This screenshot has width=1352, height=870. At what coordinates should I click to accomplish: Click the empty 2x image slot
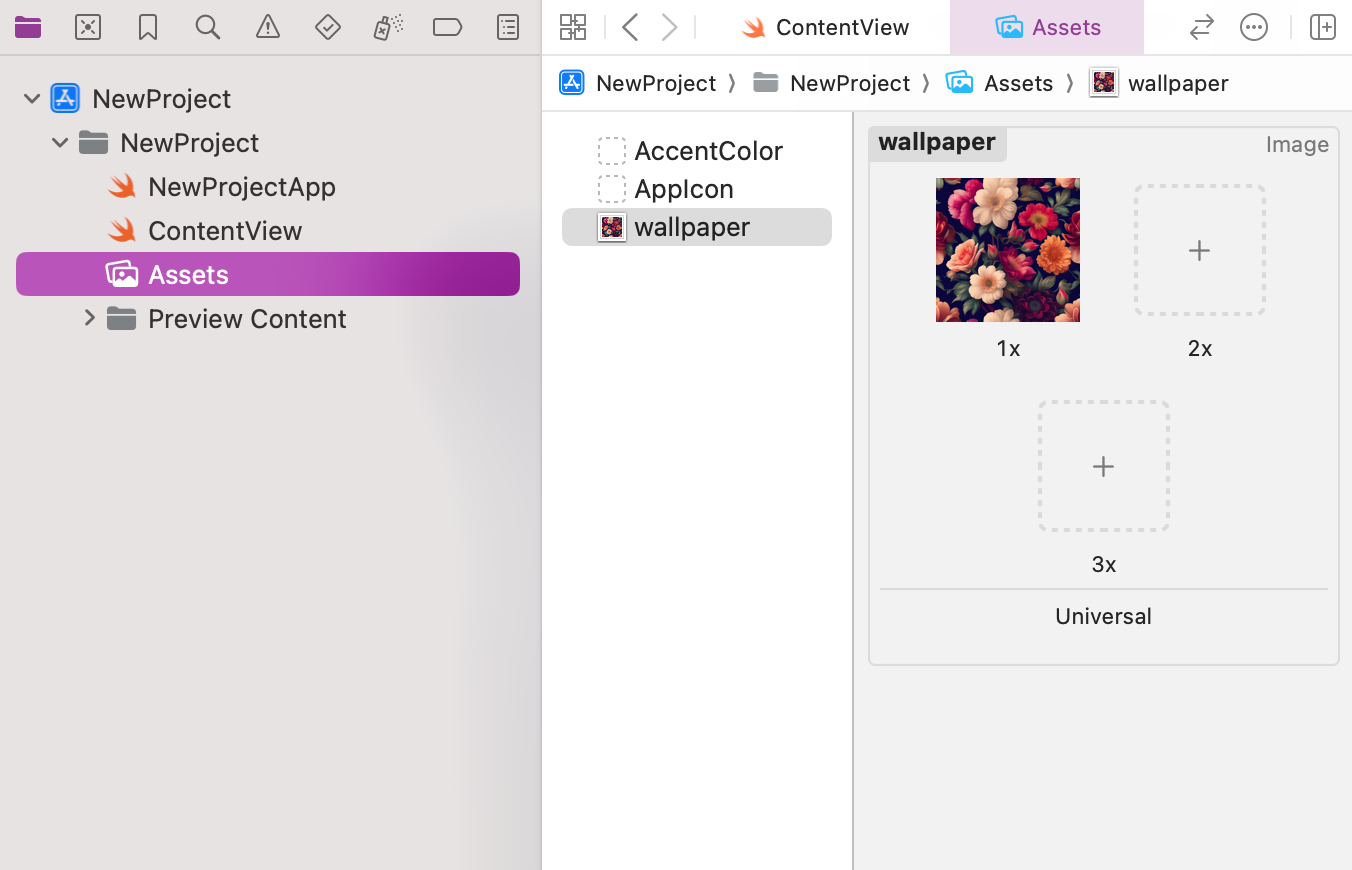1199,250
